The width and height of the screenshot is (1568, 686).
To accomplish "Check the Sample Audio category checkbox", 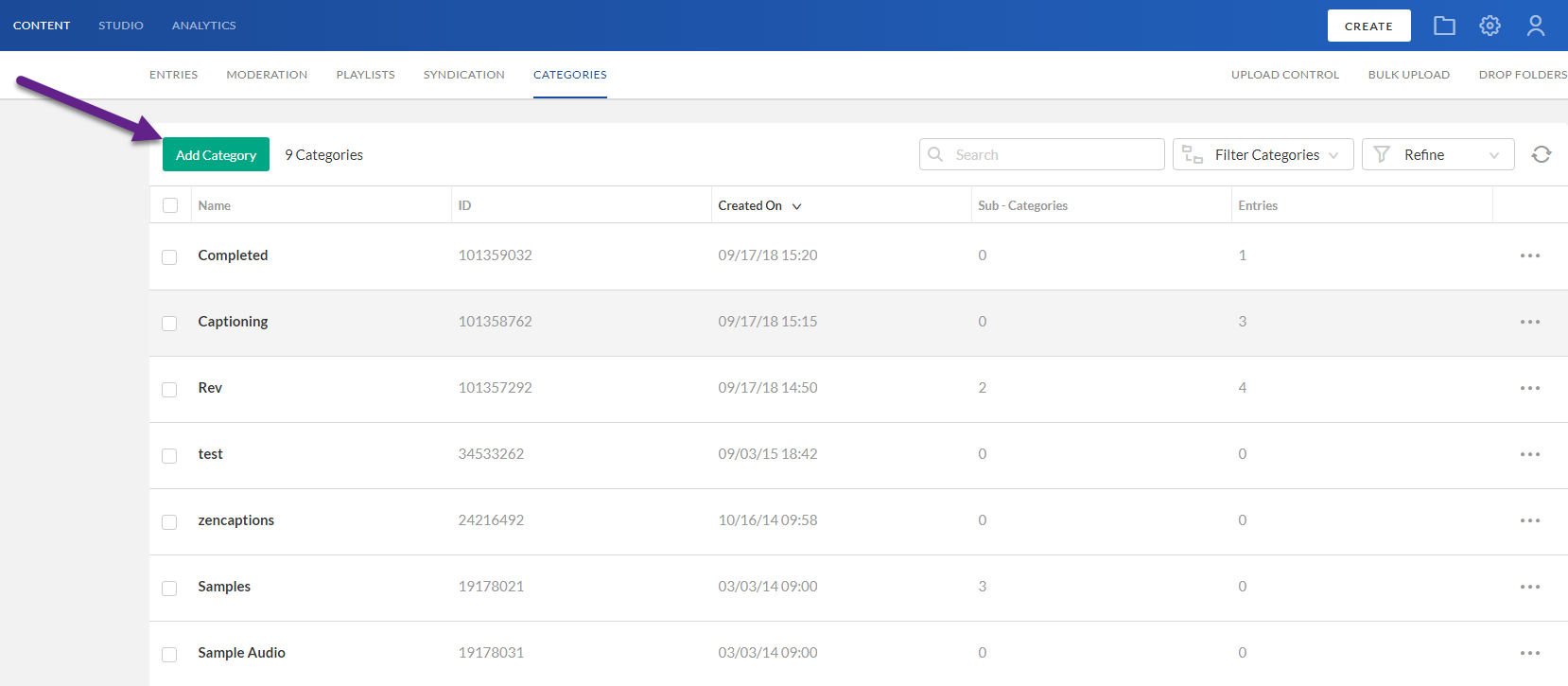I will 169,655.
